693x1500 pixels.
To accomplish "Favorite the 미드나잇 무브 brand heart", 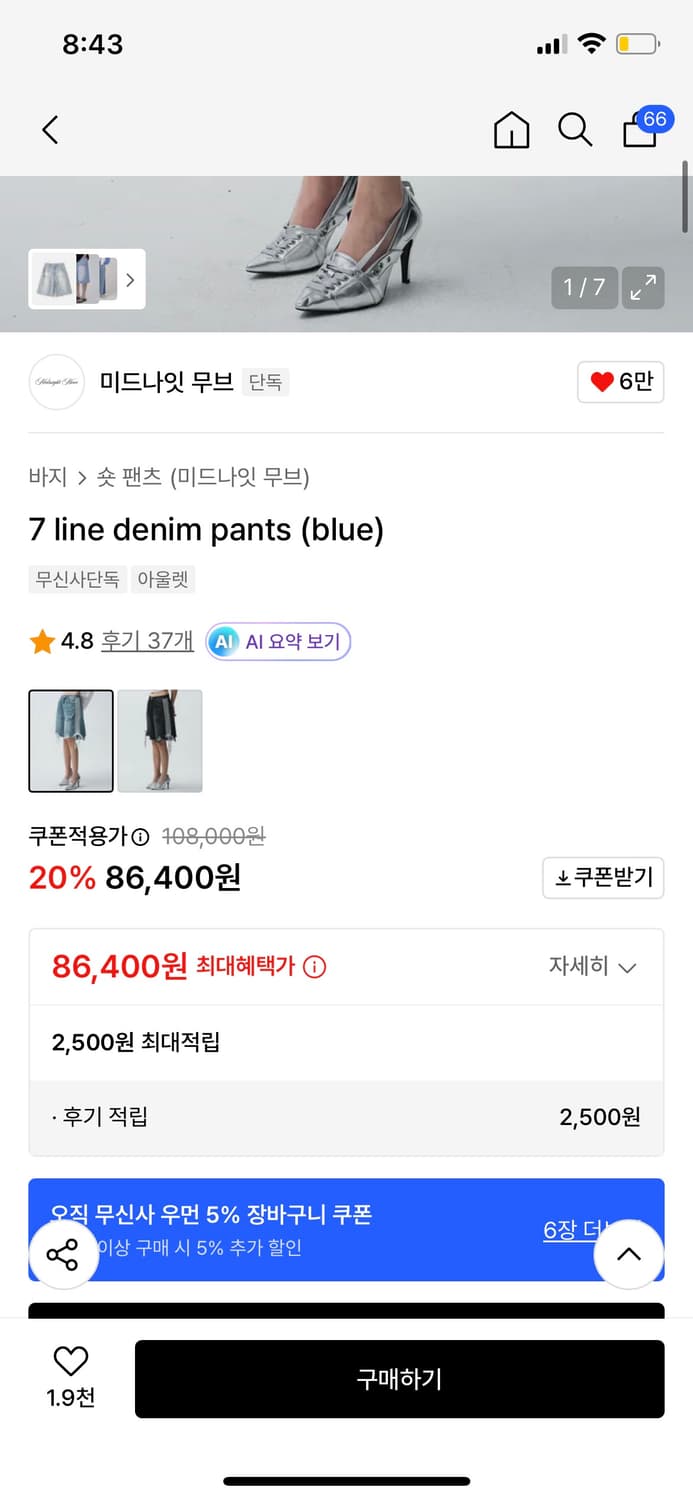I will [620, 383].
